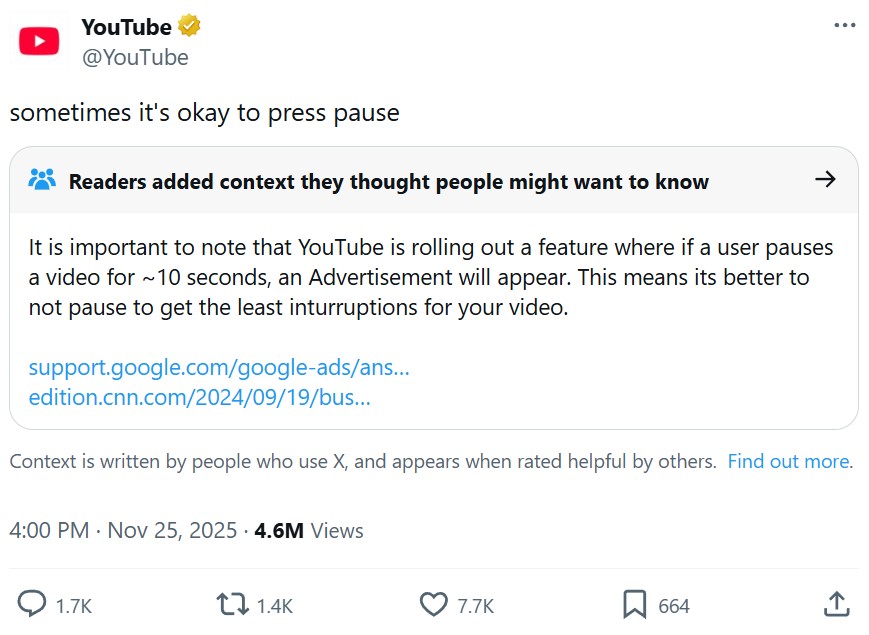Open the support.google.com link

(x=220, y=368)
